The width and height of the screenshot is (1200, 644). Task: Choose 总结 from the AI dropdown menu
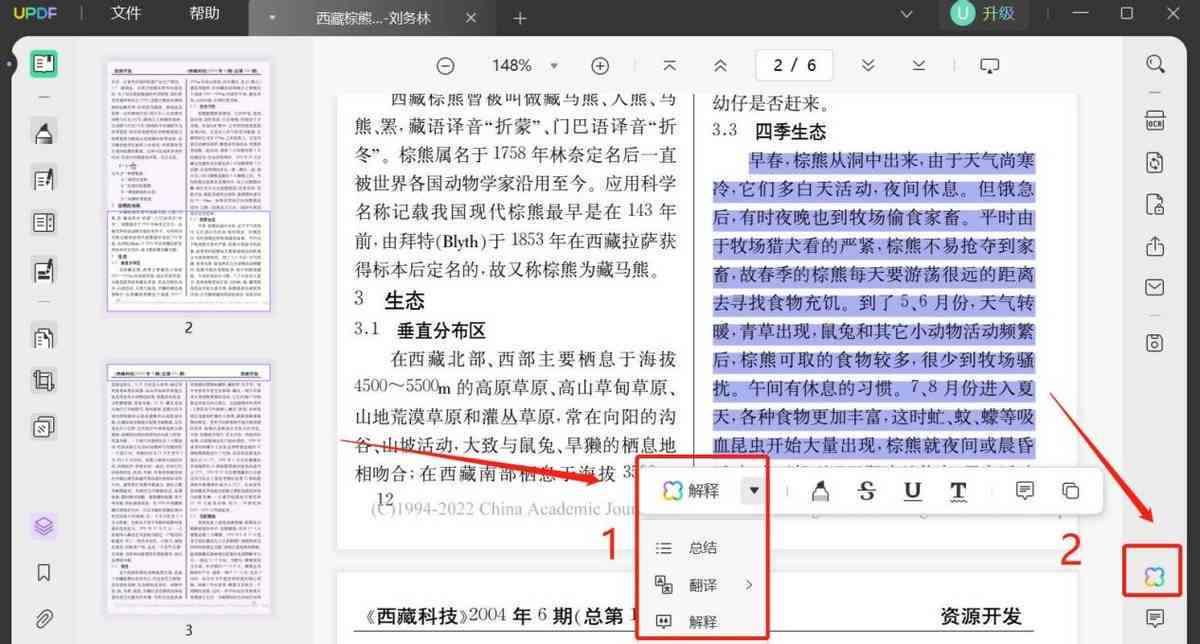703,548
